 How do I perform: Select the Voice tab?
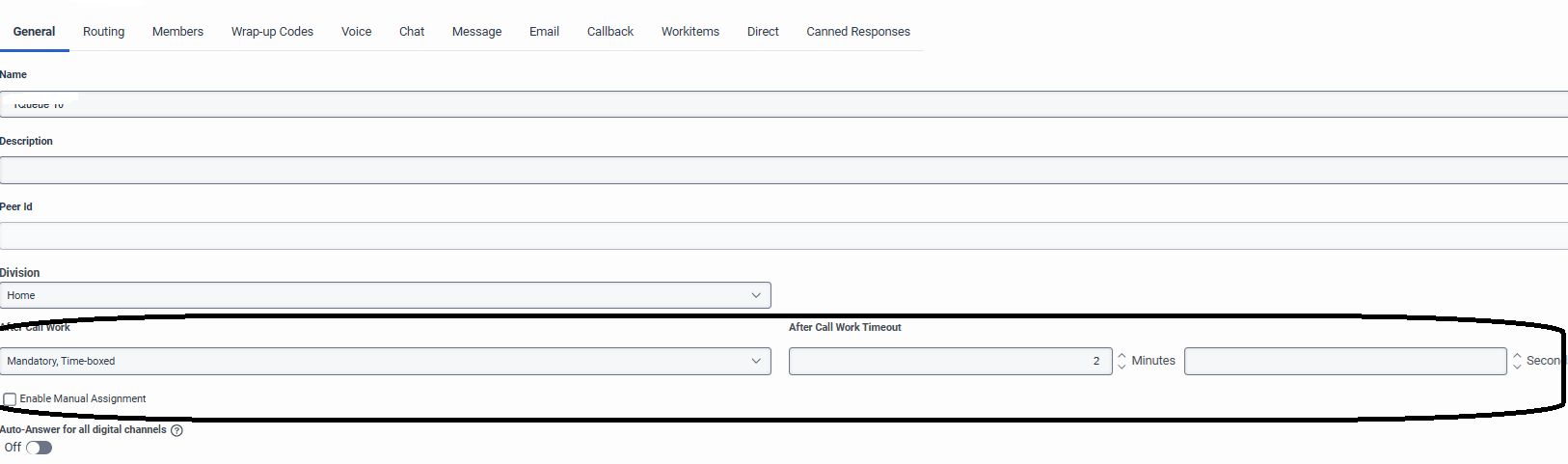click(356, 32)
